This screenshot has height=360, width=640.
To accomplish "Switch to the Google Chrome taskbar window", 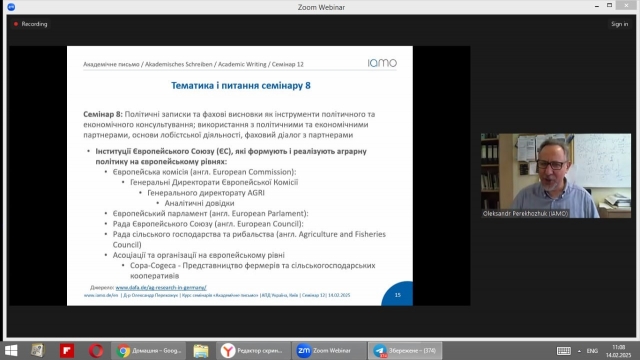I will click(149, 351).
